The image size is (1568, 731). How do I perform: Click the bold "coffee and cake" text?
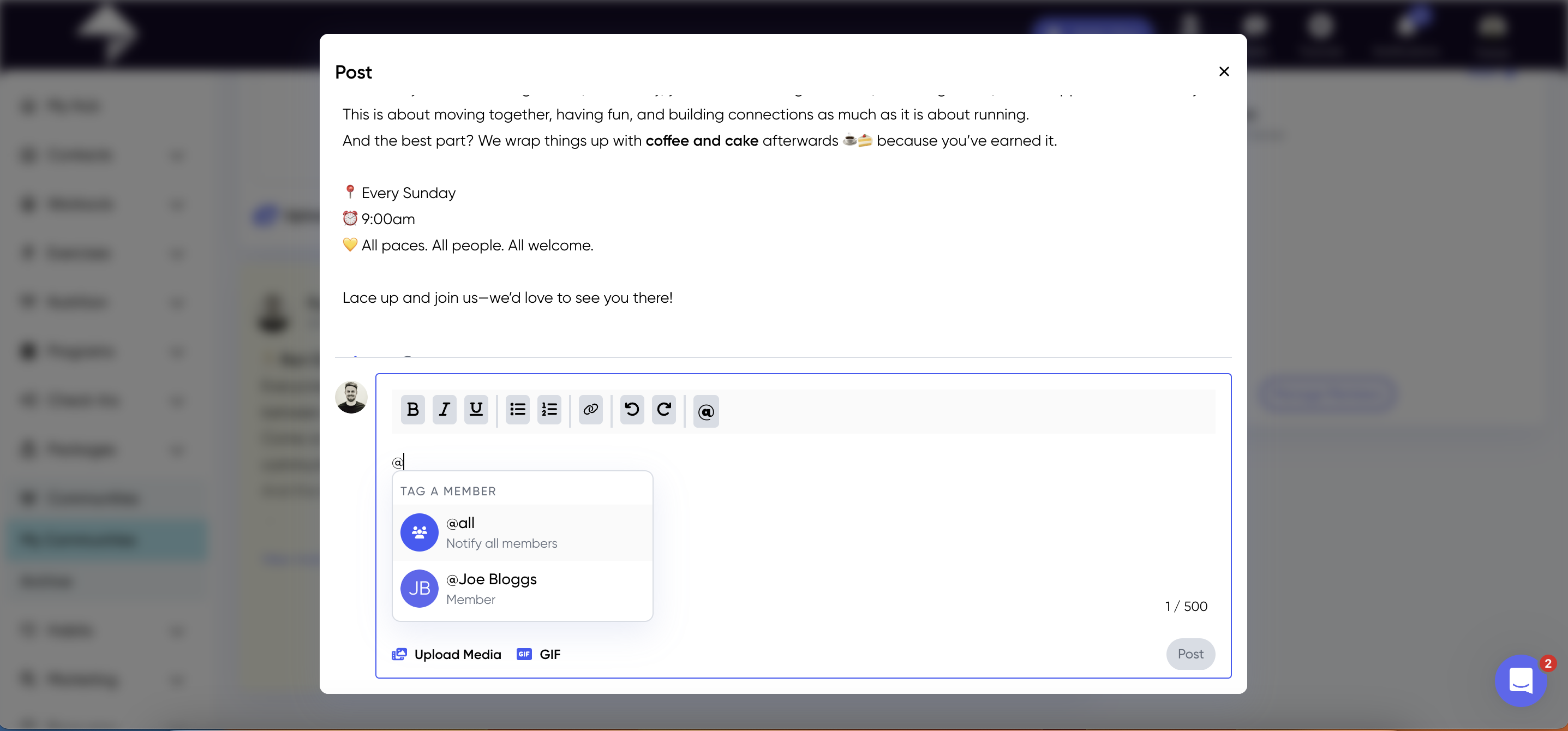[702, 141]
